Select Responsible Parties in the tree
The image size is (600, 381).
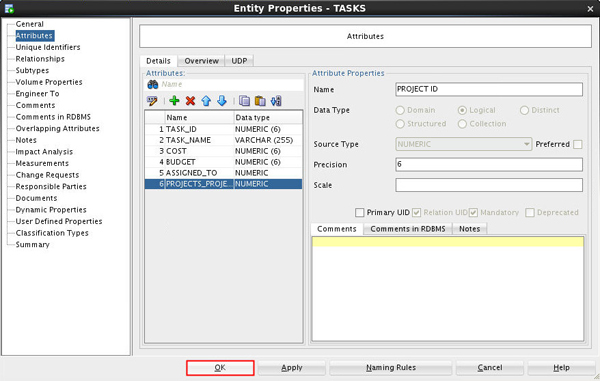[x=51, y=187]
